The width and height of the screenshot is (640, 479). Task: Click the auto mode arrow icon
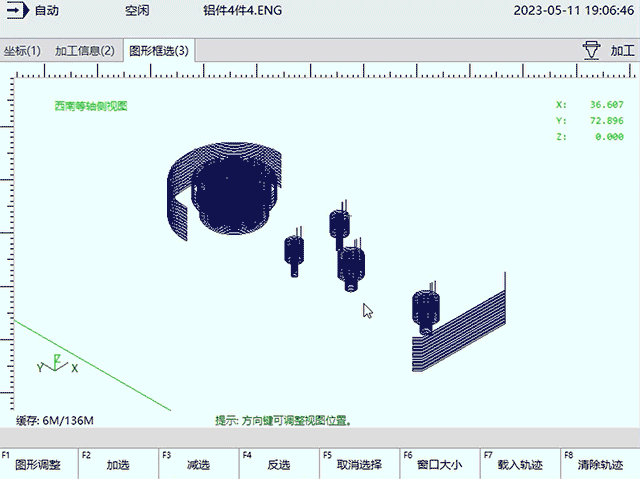coord(18,10)
